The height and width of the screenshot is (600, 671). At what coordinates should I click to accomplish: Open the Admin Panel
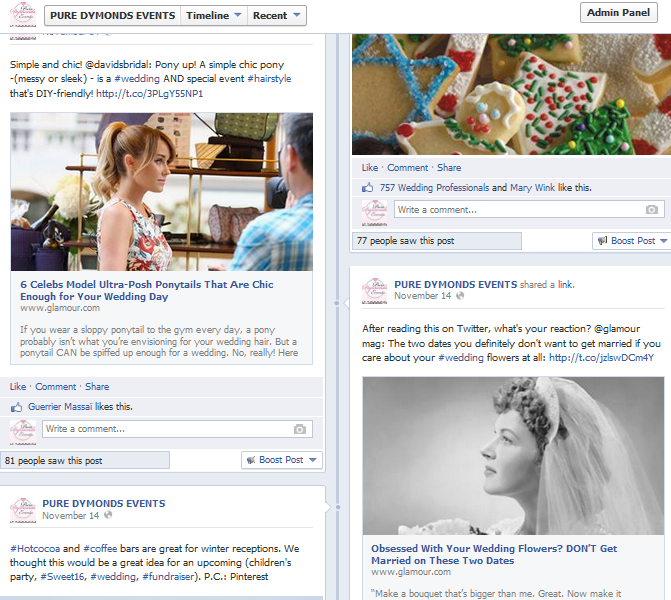pos(618,12)
